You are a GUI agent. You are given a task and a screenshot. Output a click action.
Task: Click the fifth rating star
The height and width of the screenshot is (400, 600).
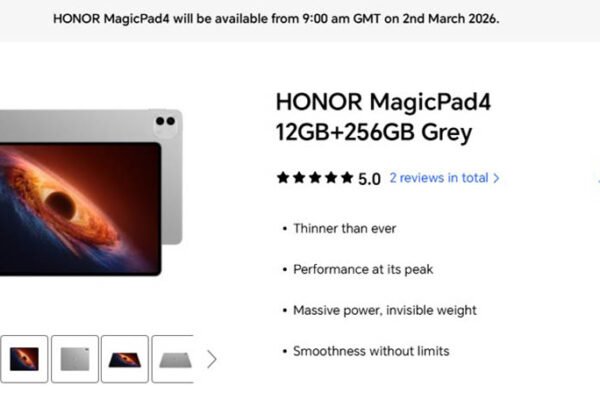click(x=347, y=178)
